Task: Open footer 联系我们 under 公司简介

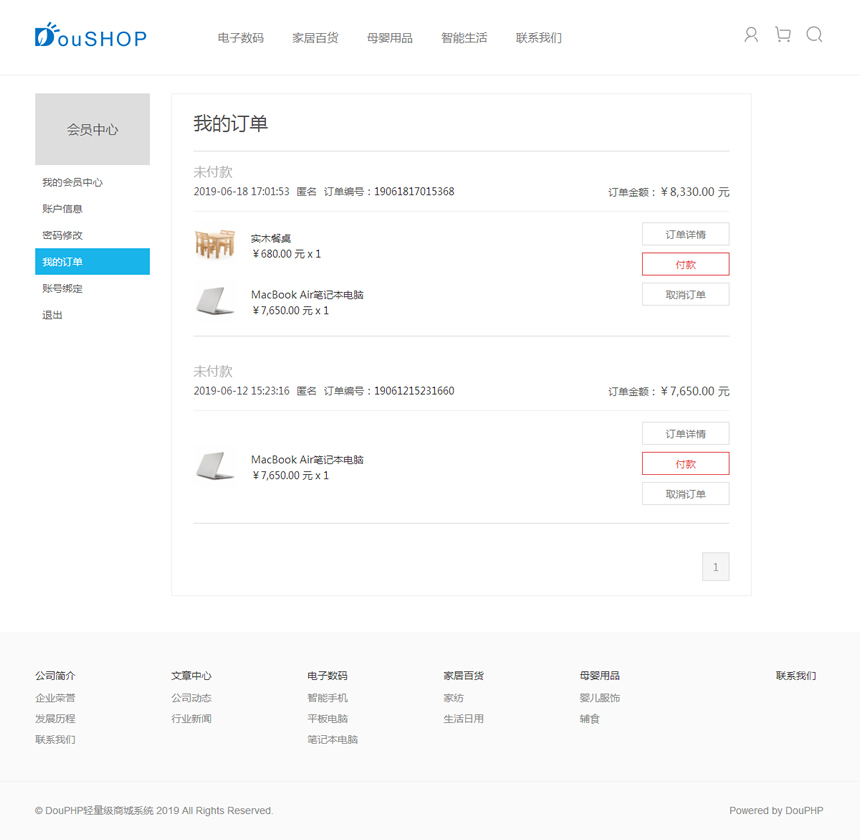Action: click(x=55, y=740)
